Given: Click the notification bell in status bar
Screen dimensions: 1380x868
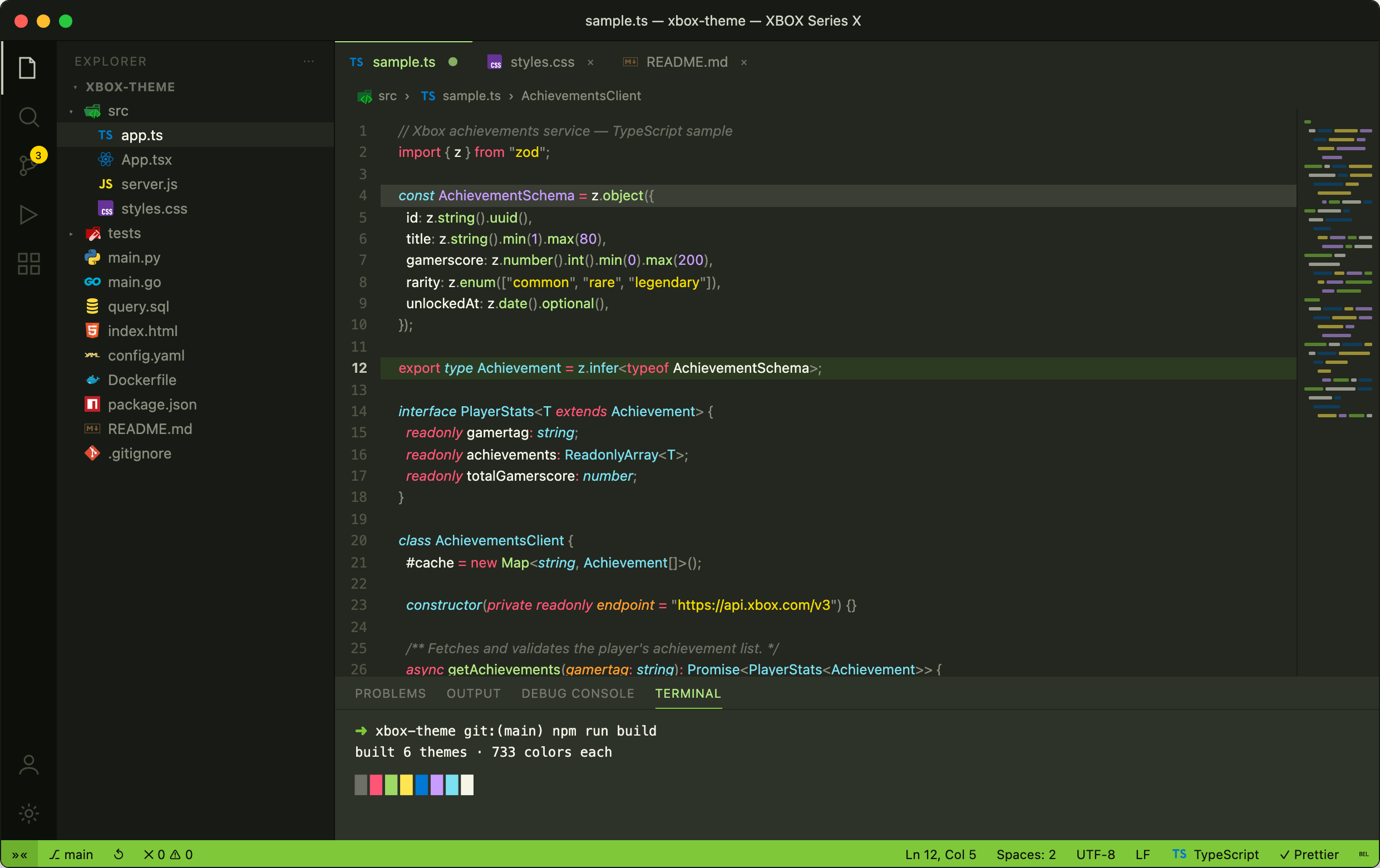Looking at the screenshot, I should tap(1363, 854).
